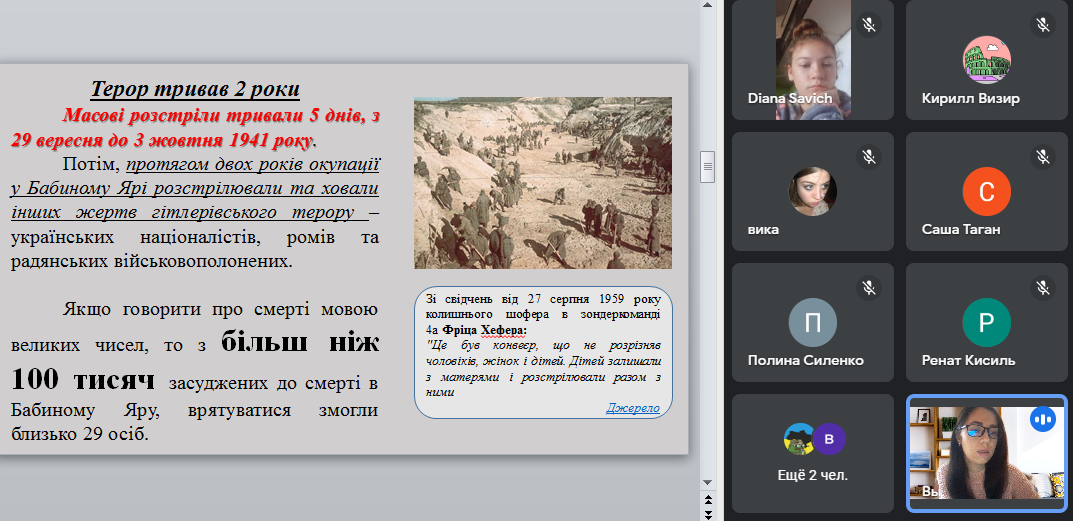Click Ренат Кисиль green P avatar
The width and height of the screenshot is (1073, 521).
(986, 322)
